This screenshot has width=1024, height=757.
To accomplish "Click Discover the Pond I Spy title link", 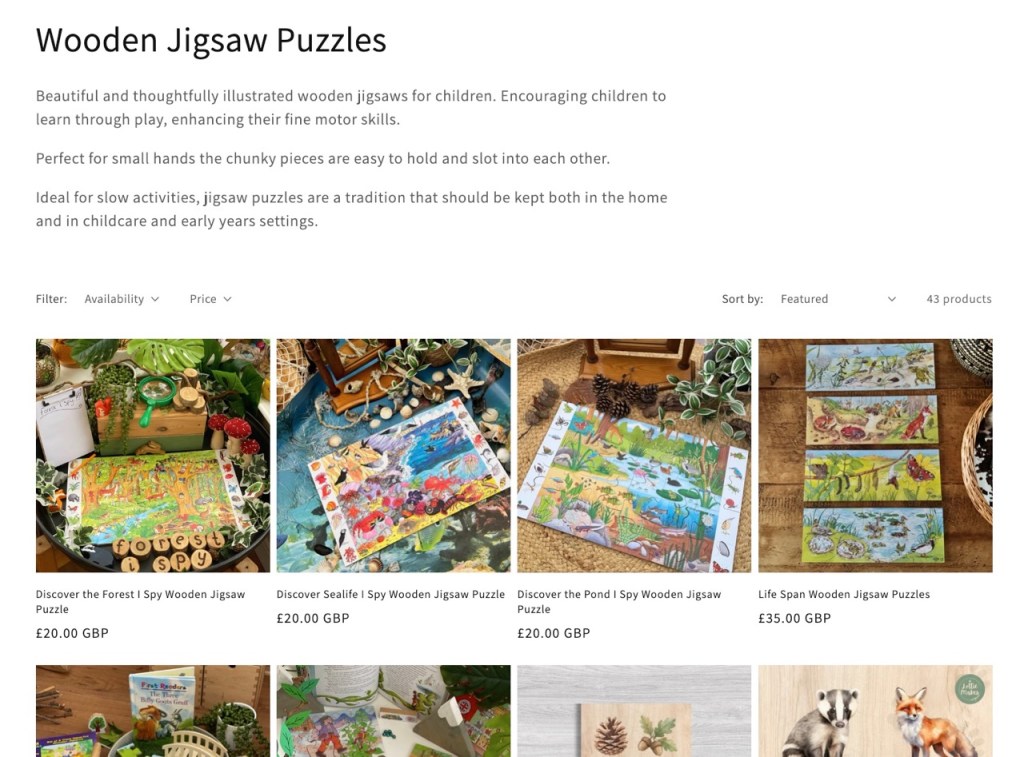I will point(619,602).
